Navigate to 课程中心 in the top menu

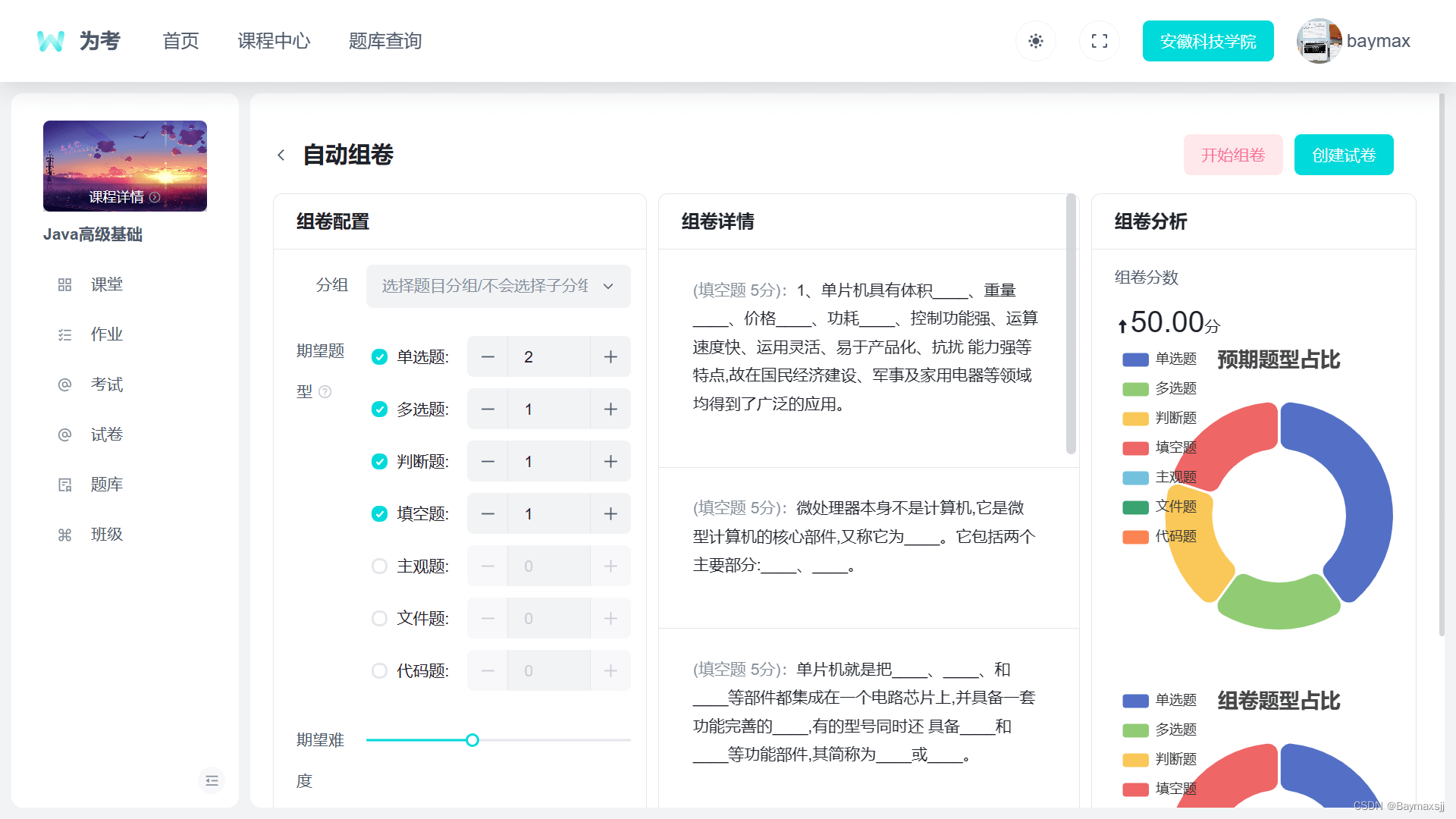pyautogui.click(x=274, y=41)
